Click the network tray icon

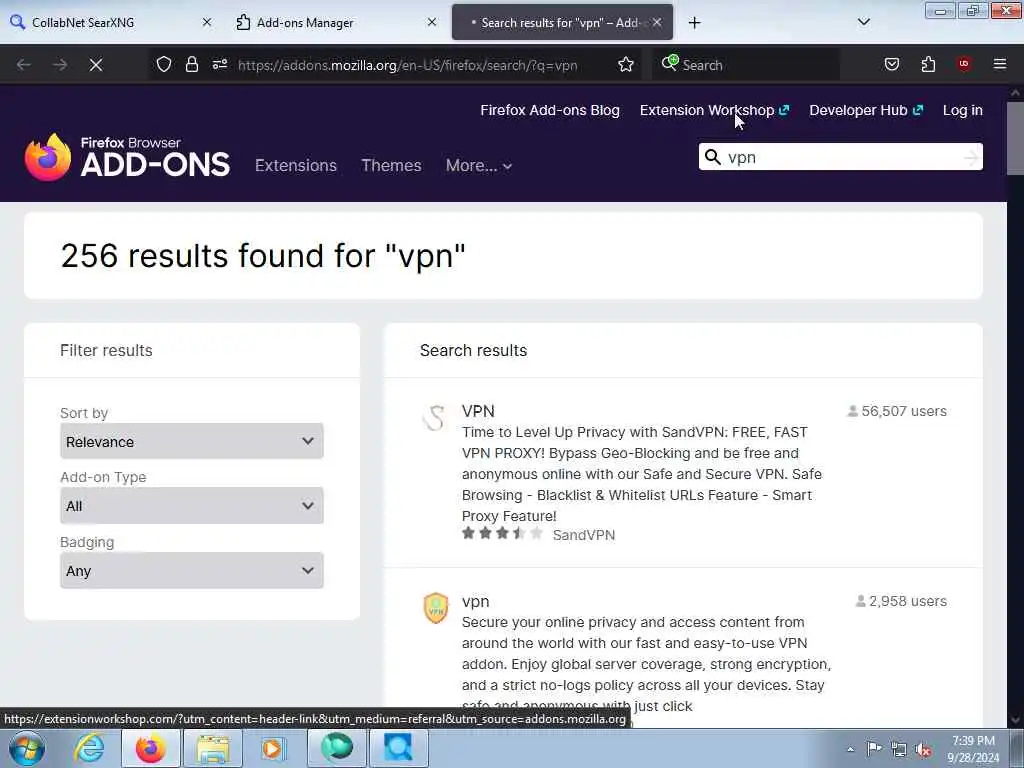(x=899, y=750)
